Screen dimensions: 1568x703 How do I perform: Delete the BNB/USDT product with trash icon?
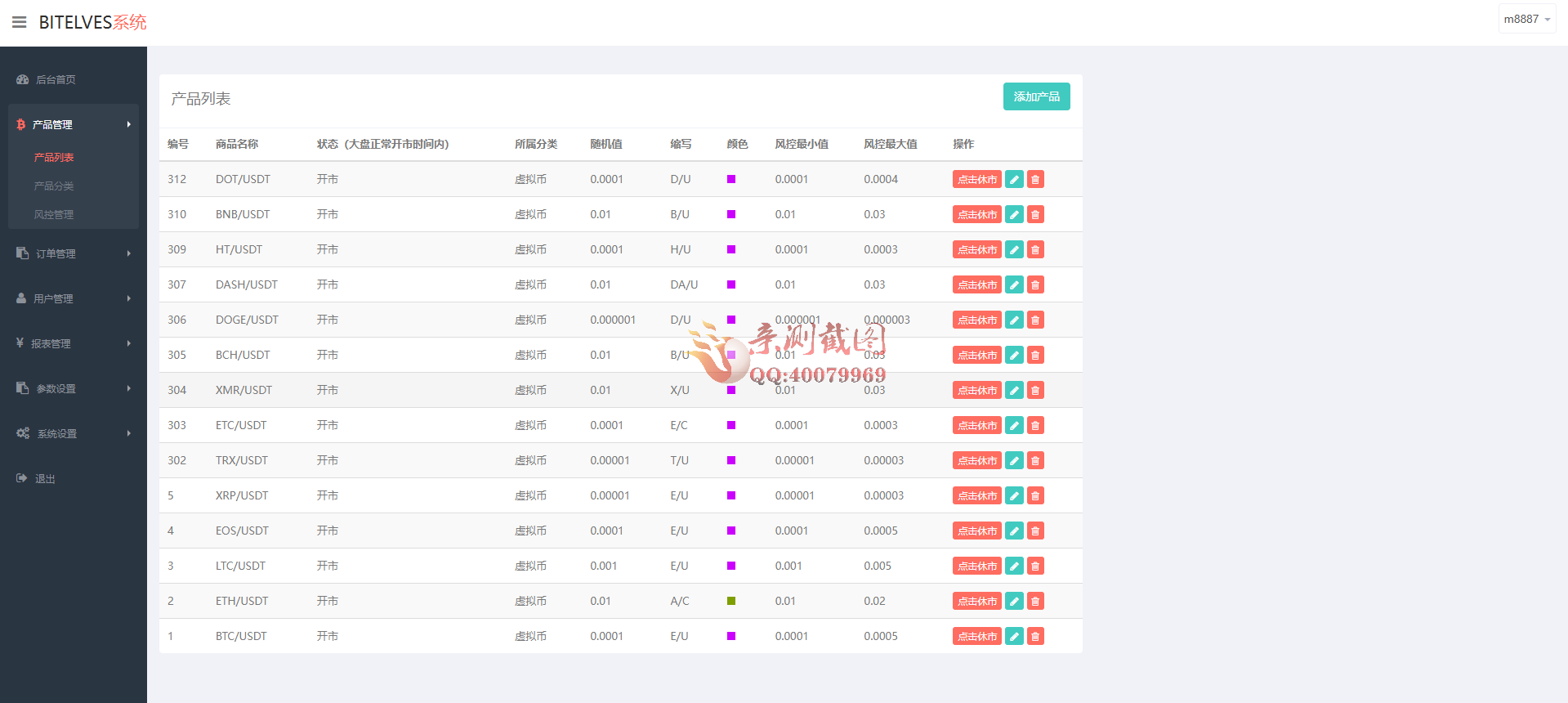pos(1035,215)
